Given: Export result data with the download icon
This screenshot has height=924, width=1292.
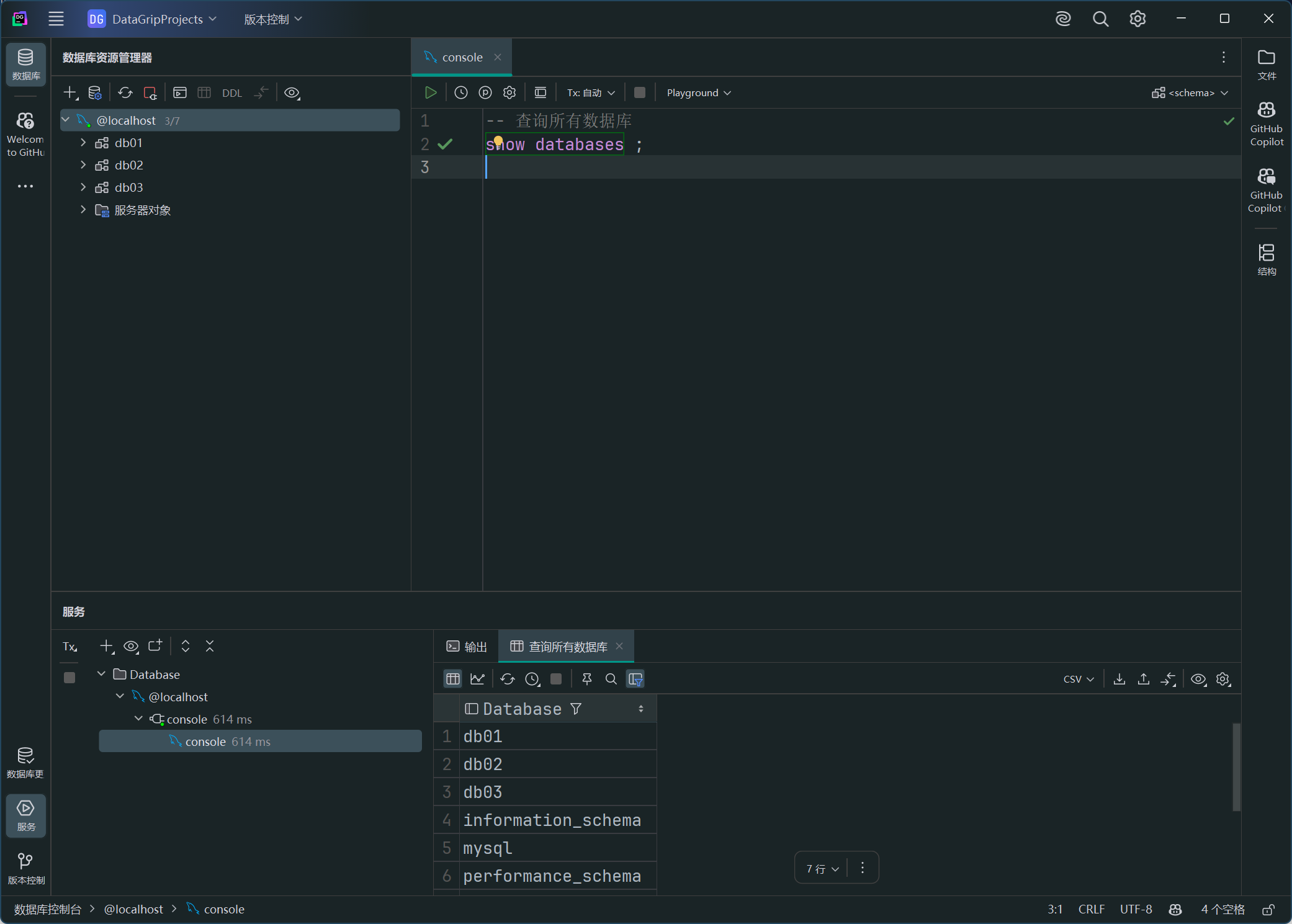Looking at the screenshot, I should click(x=1119, y=679).
